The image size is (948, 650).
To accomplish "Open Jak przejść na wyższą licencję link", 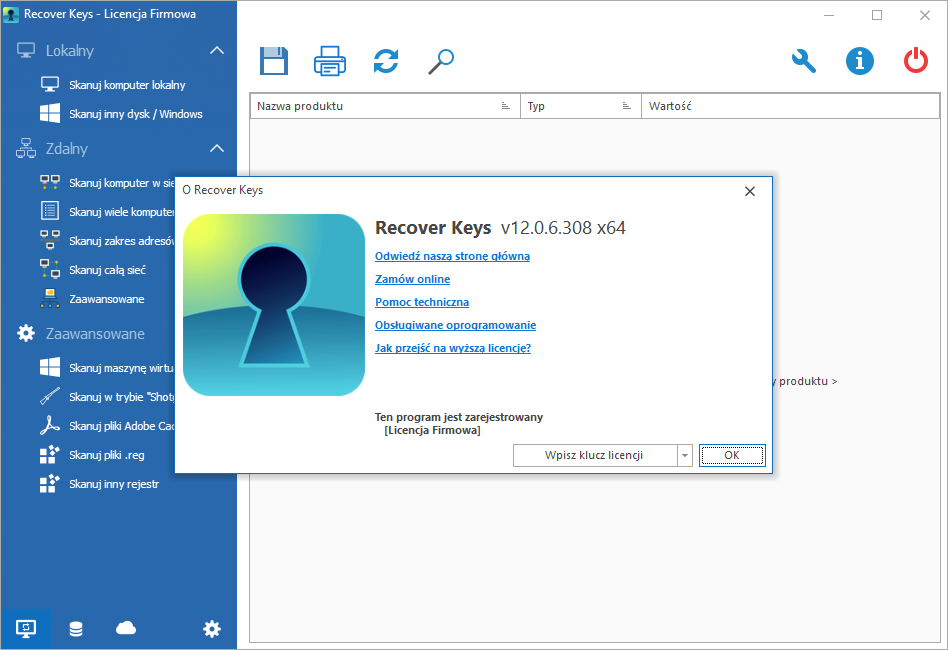I will point(453,348).
